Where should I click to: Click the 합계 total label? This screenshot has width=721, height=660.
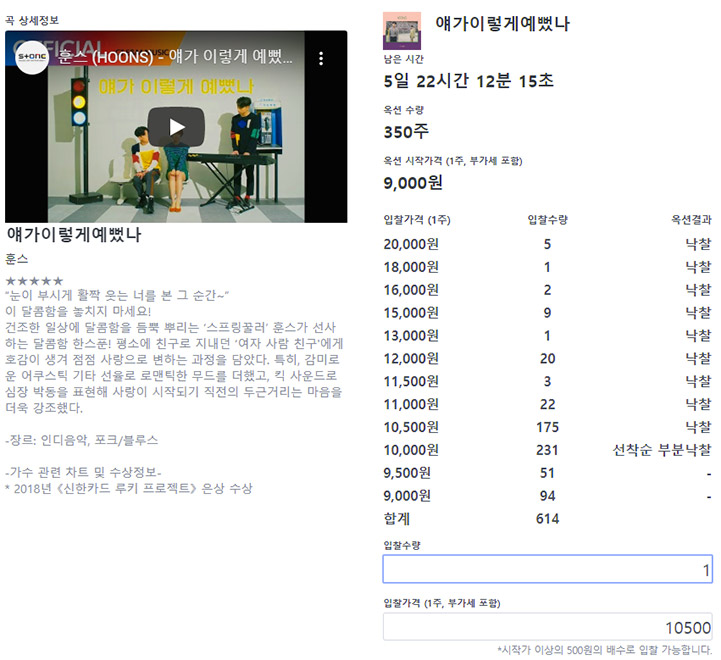click(x=397, y=519)
